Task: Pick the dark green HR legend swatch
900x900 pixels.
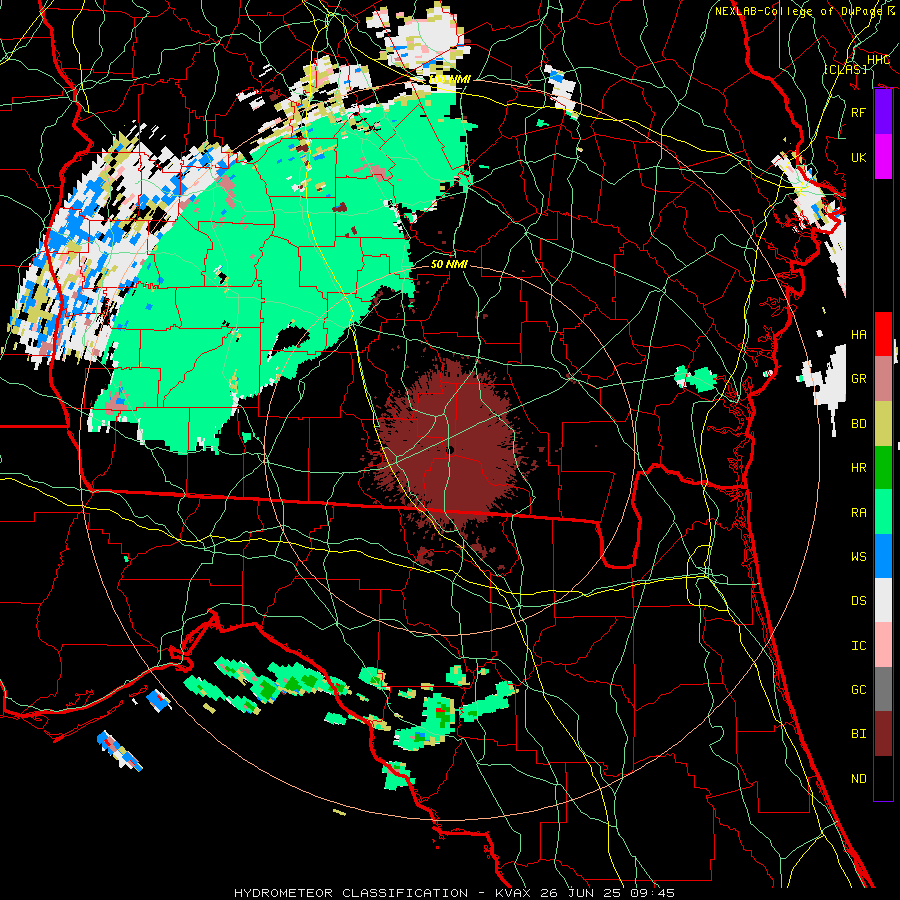Action: [883, 467]
